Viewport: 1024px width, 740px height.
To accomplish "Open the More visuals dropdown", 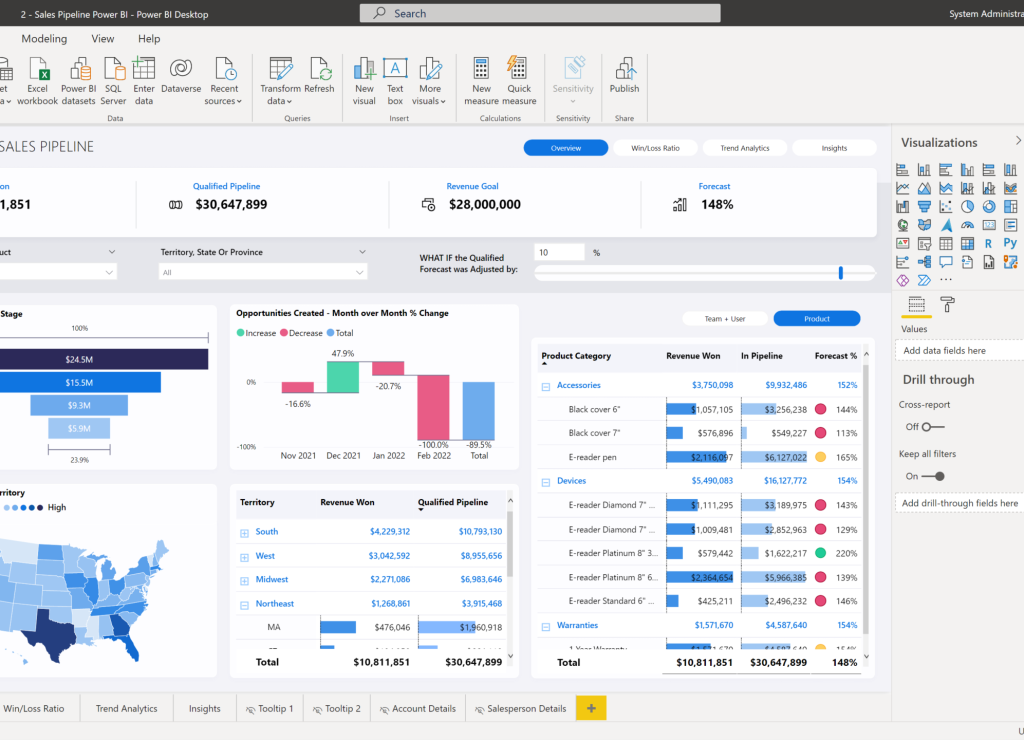I will coord(430,81).
